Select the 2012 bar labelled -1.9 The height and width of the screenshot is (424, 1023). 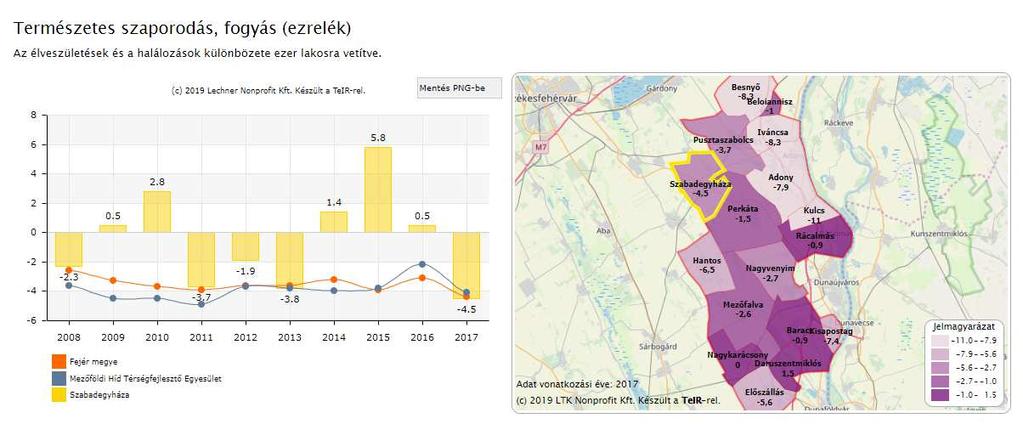coord(245,247)
